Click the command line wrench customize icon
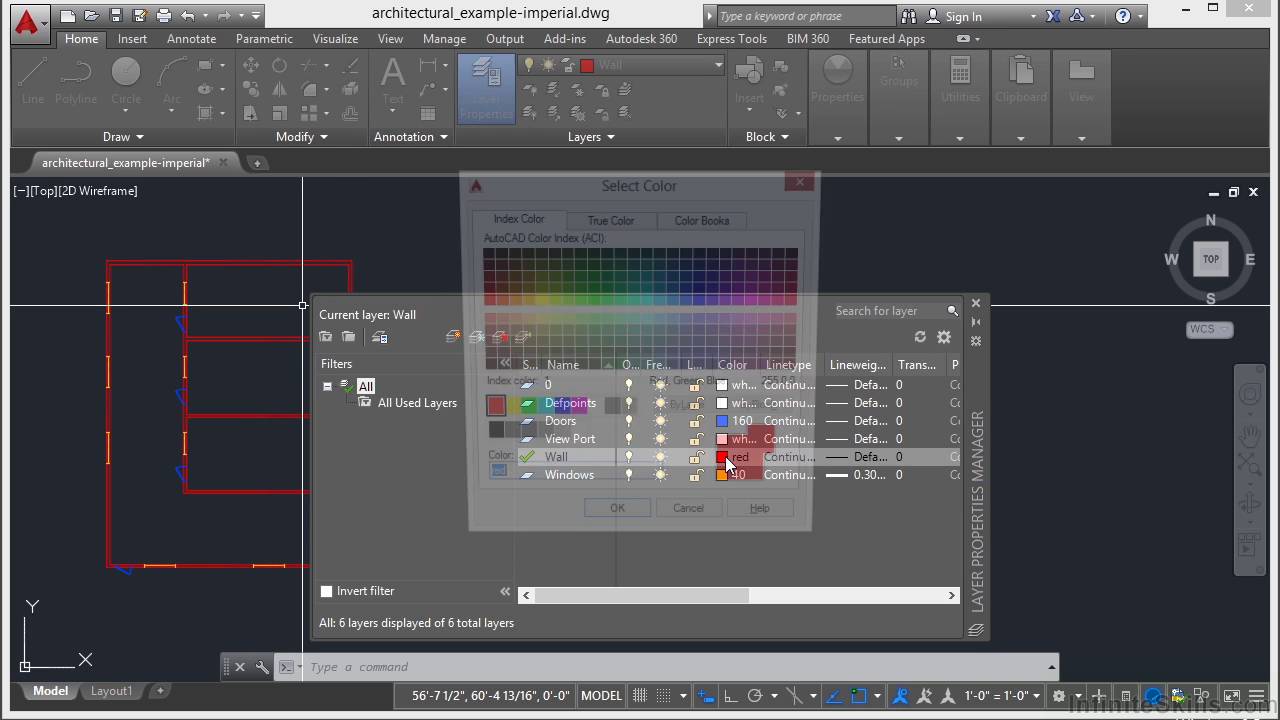 coord(262,667)
